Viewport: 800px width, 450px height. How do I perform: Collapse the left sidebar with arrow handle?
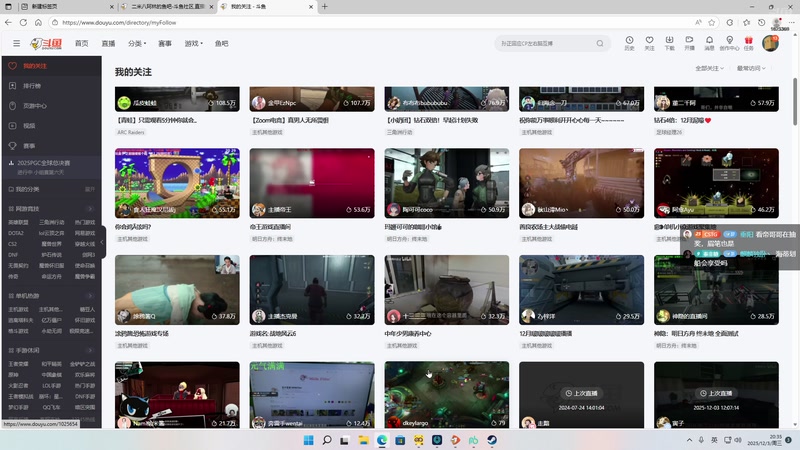coord(103,242)
